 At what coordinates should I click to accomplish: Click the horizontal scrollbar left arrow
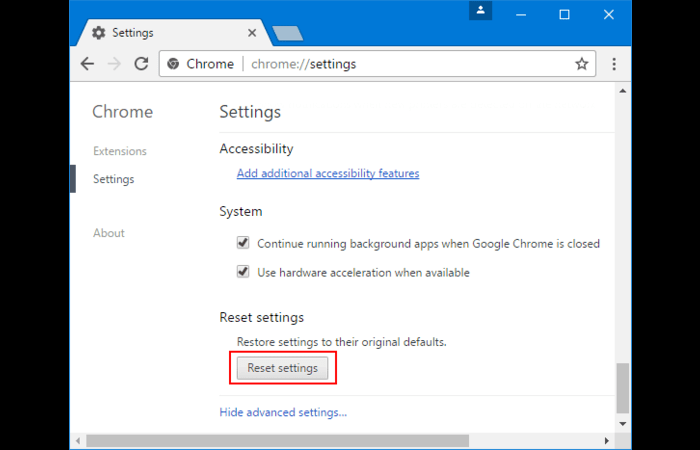[78, 441]
